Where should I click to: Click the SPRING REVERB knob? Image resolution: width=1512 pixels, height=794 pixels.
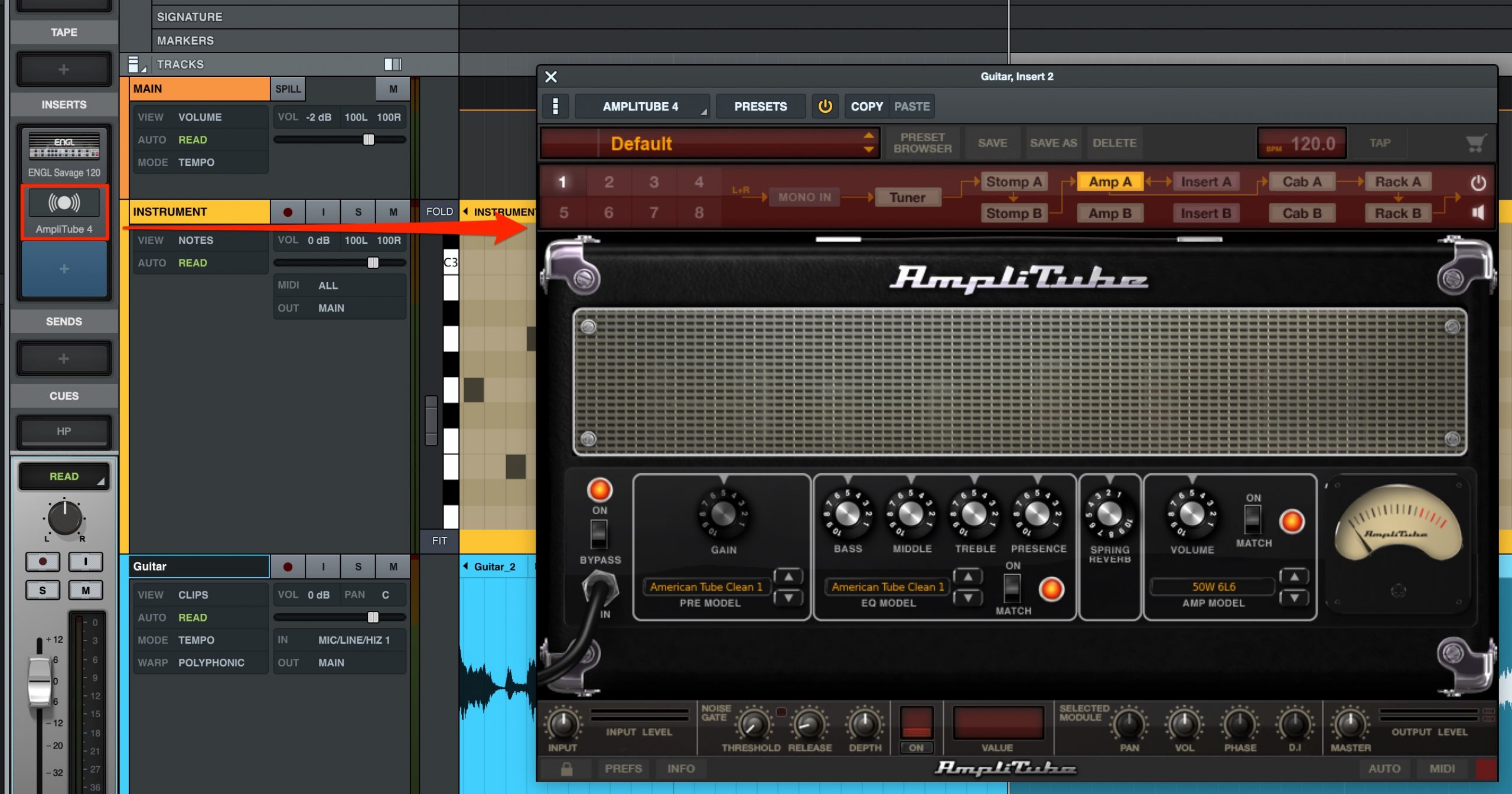[1109, 513]
